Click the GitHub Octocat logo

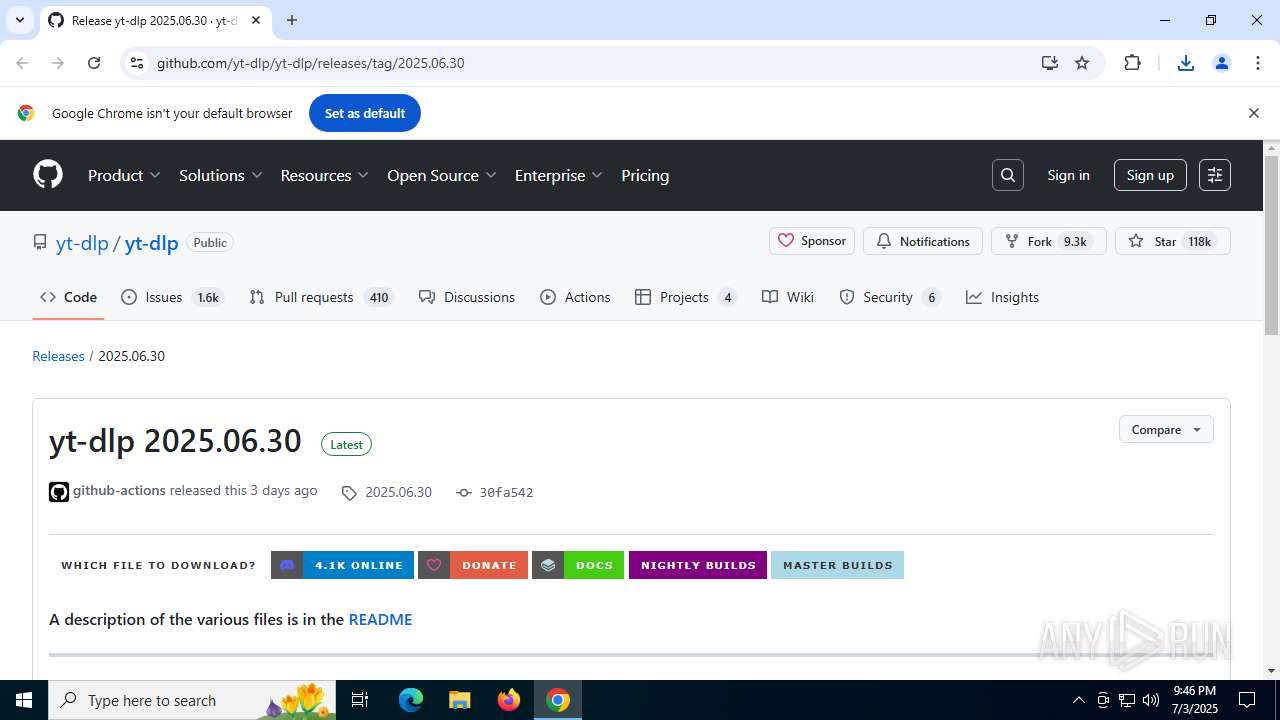[x=48, y=175]
